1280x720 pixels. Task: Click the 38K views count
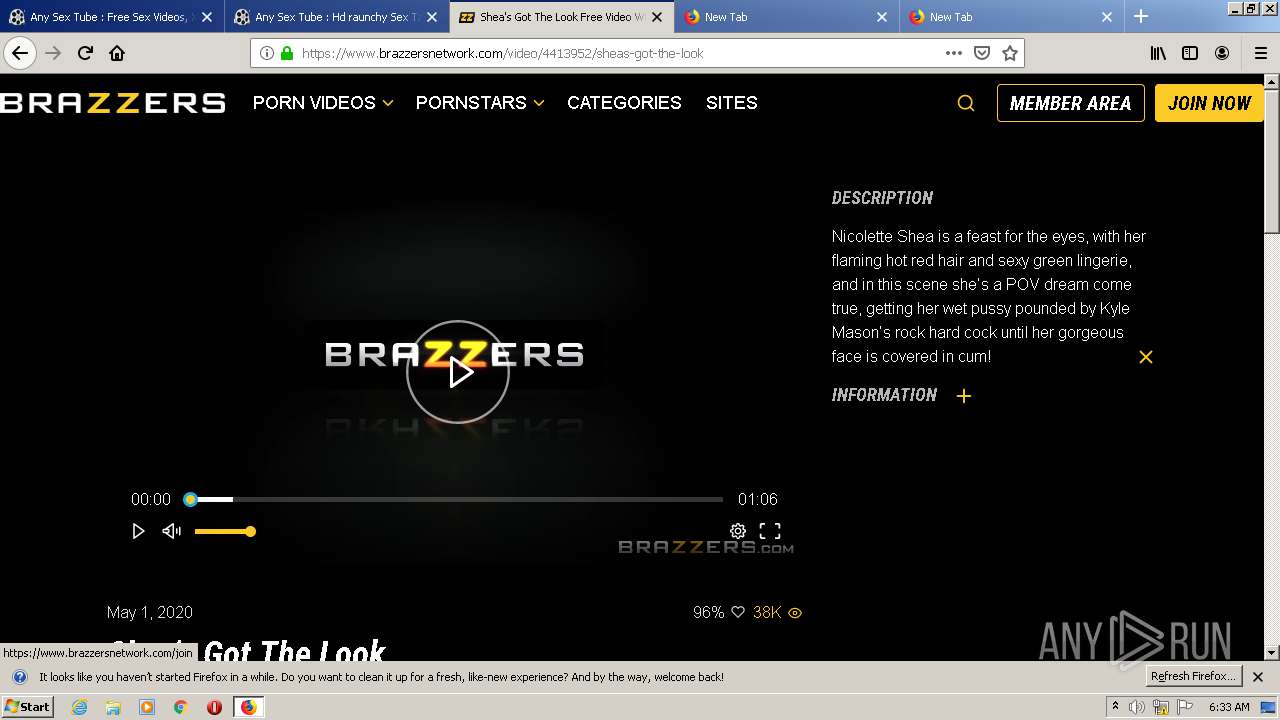(767, 612)
